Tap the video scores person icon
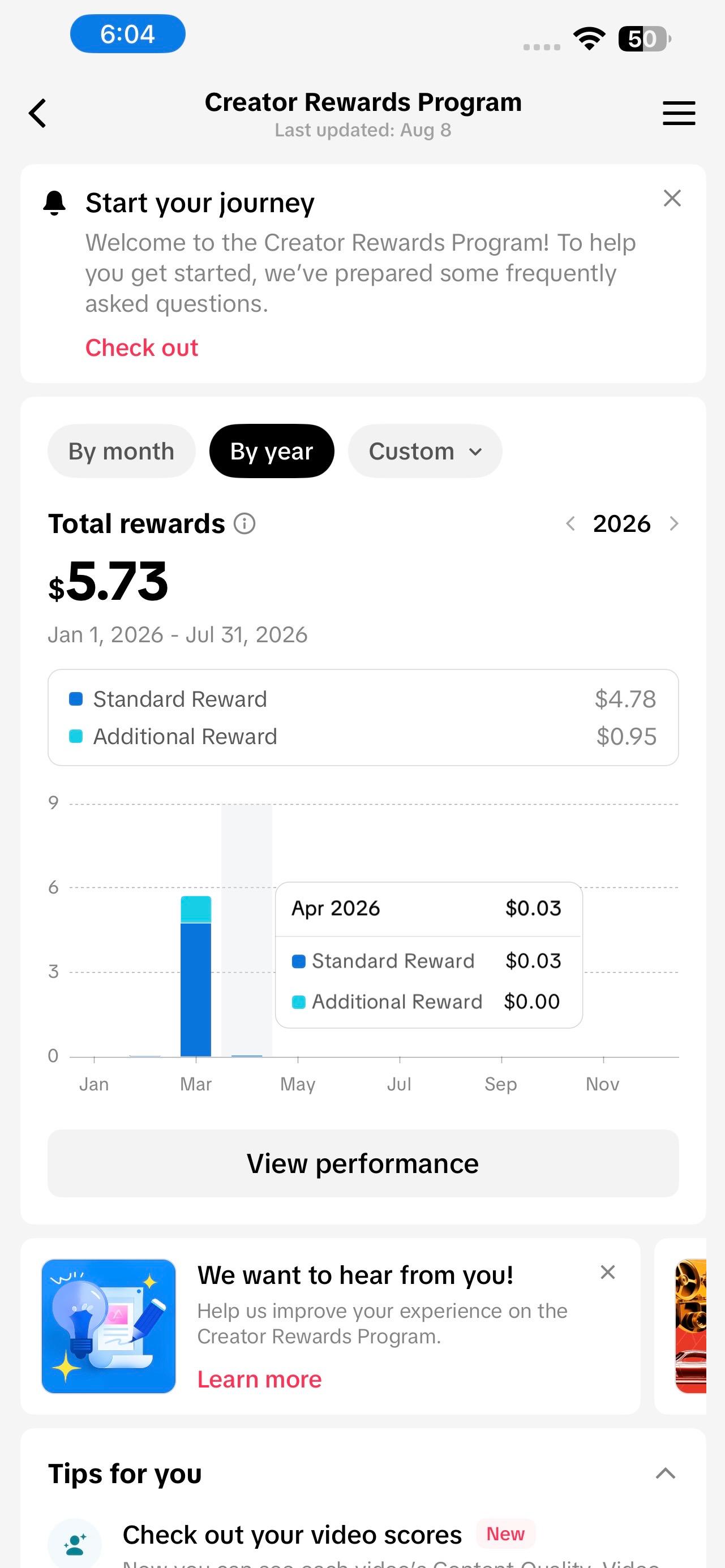 (x=75, y=1544)
